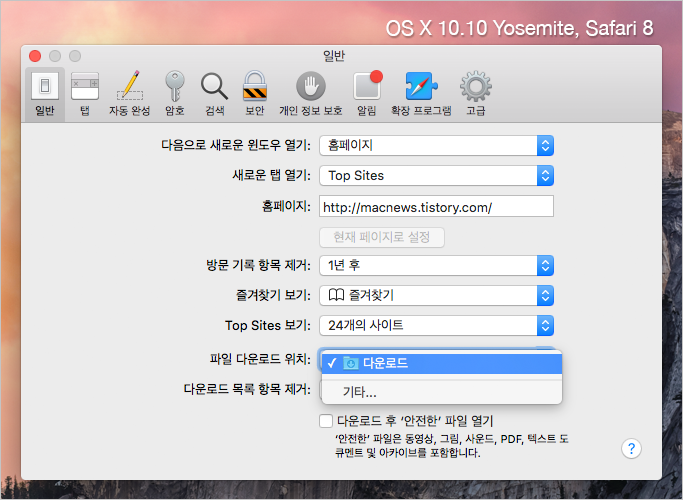Open the 검색 (Search) magnifier pane
This screenshot has height=500, width=683.
click(x=214, y=95)
